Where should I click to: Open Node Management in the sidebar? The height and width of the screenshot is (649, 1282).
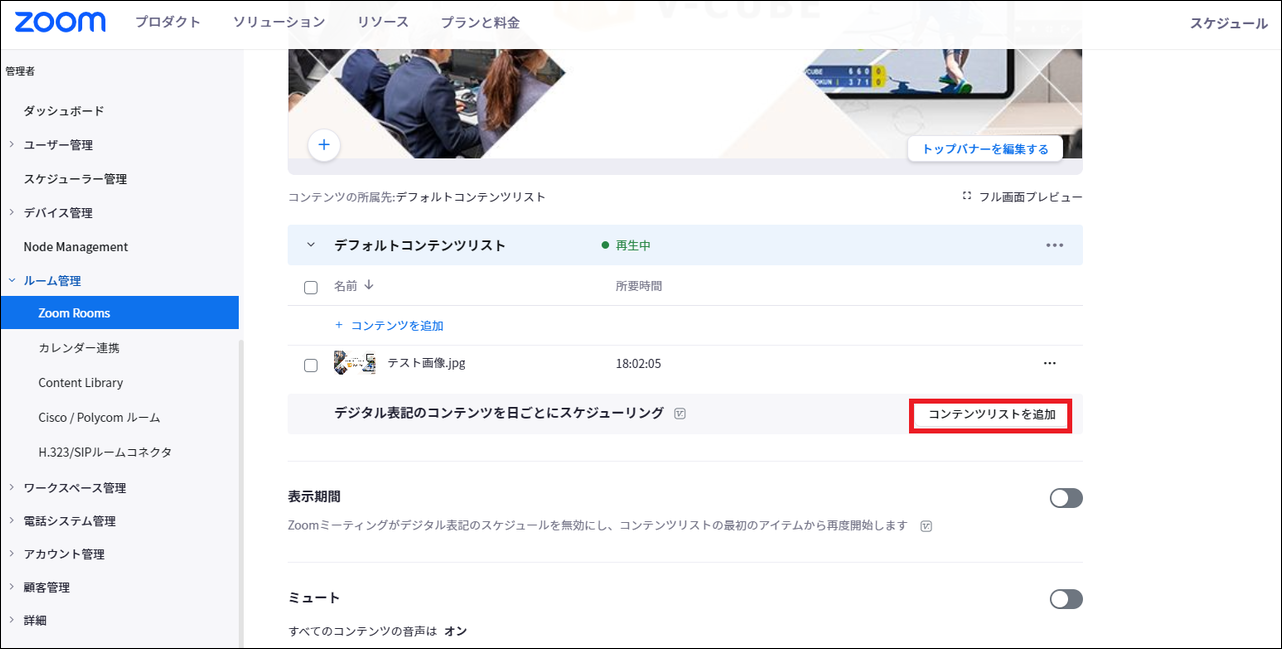(76, 247)
